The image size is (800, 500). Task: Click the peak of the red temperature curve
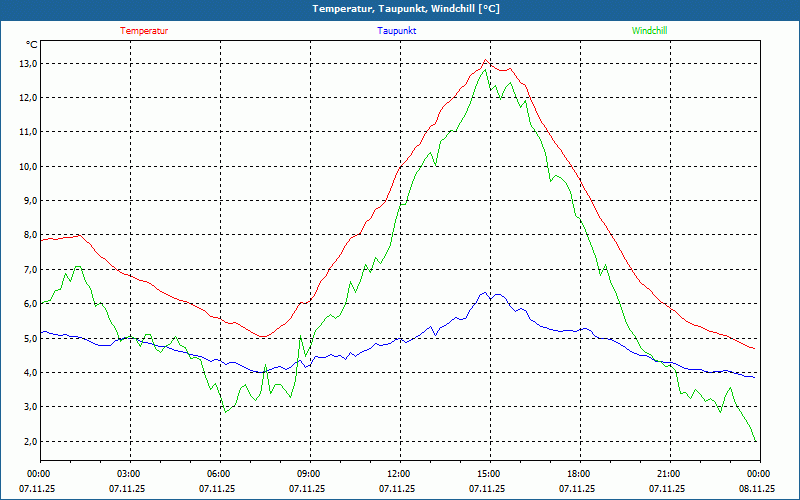(x=486, y=60)
